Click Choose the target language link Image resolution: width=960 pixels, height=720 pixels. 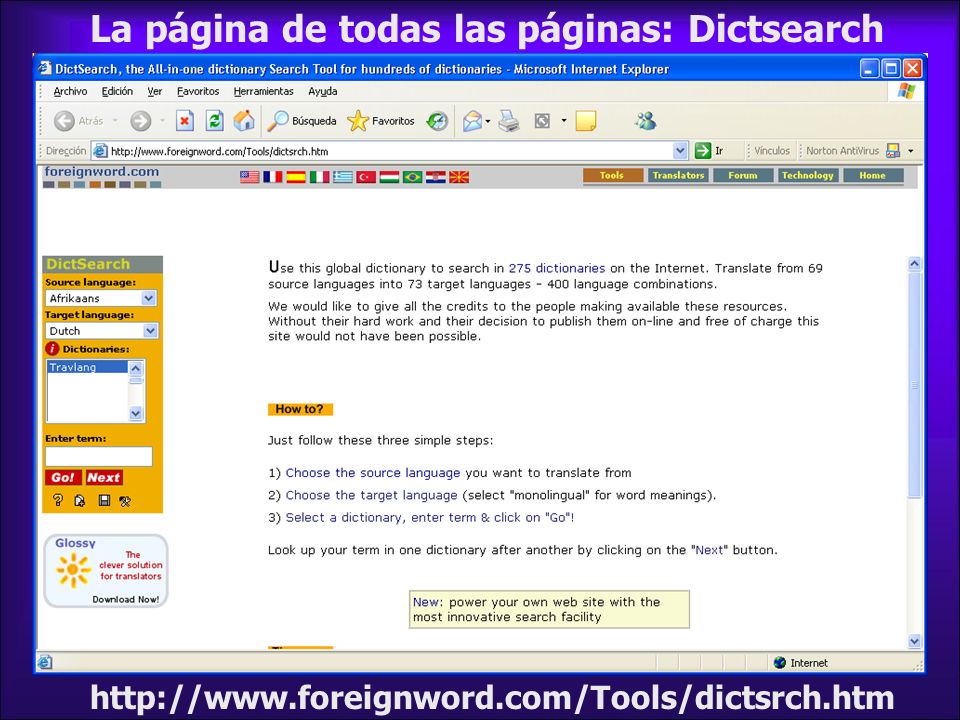[372, 495]
